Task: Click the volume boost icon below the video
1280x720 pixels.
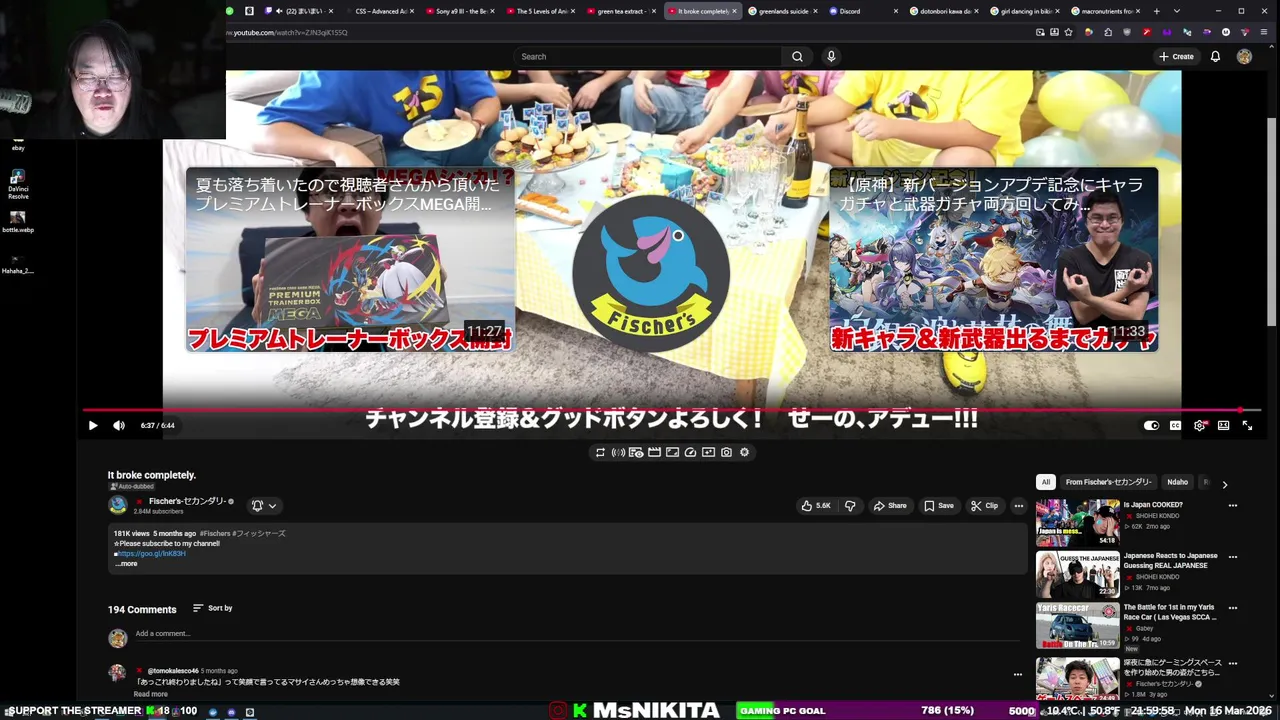Action: pyautogui.click(x=618, y=452)
